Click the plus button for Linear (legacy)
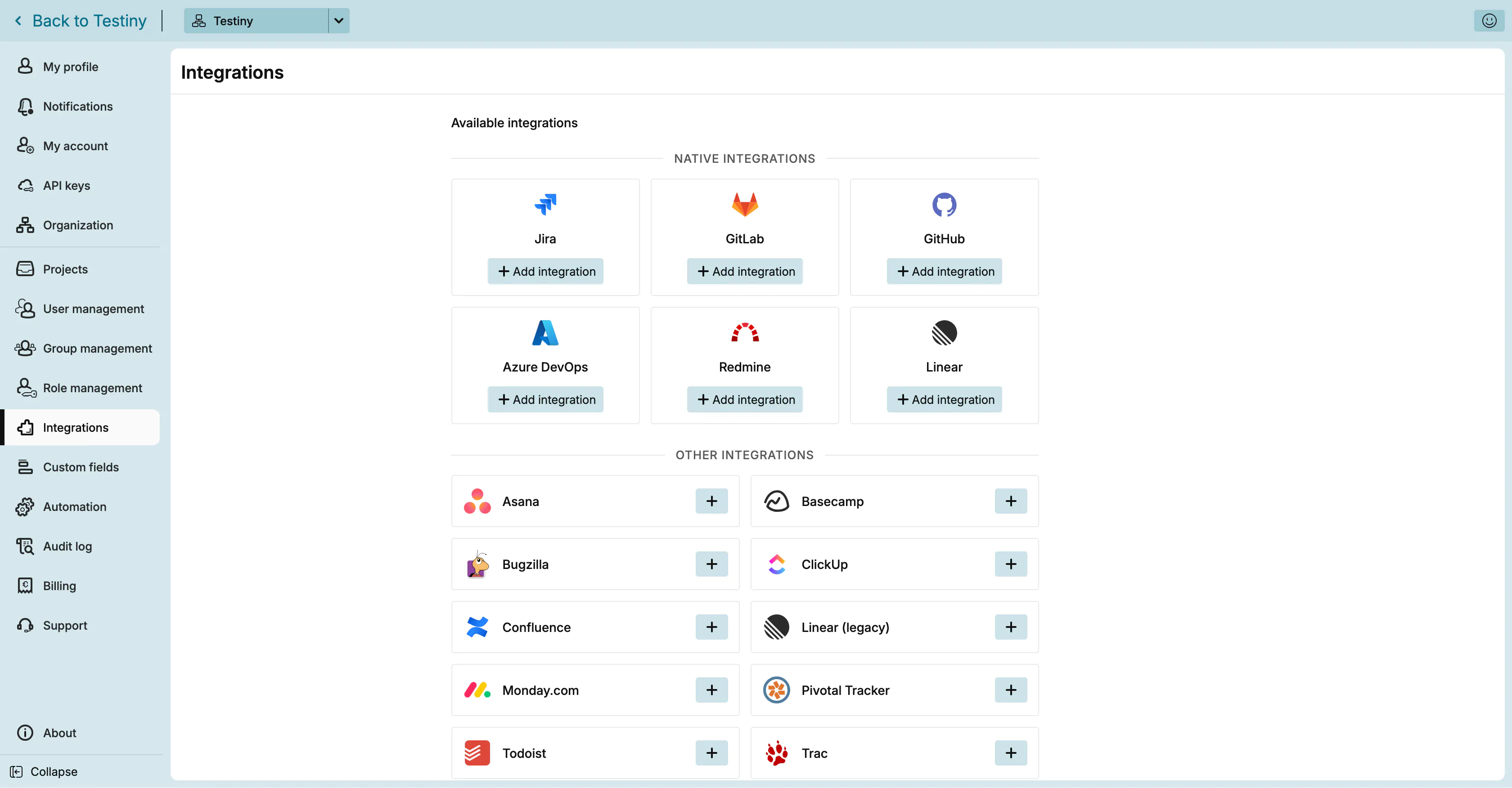 1011,627
